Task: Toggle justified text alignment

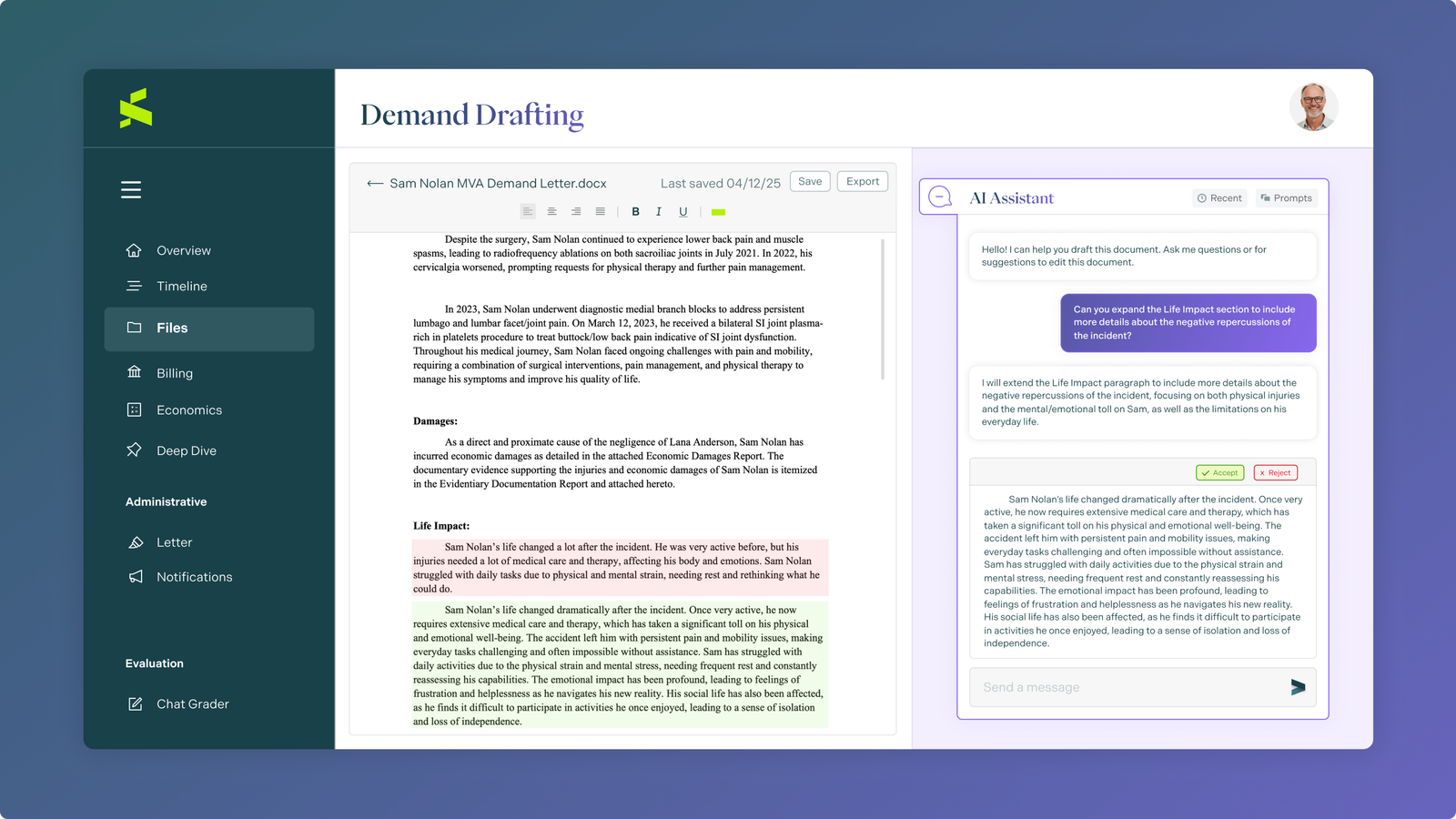Action: point(600,211)
